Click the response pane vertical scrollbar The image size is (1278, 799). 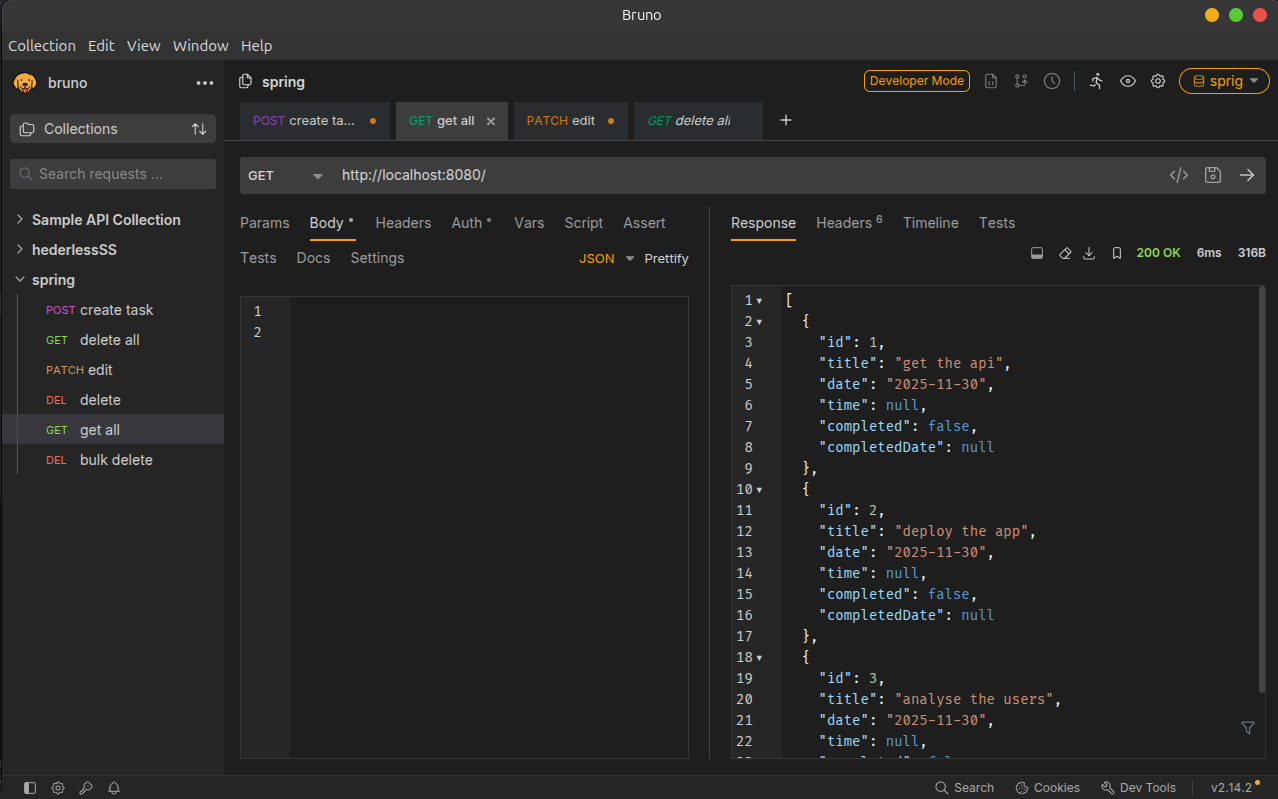(1262, 490)
